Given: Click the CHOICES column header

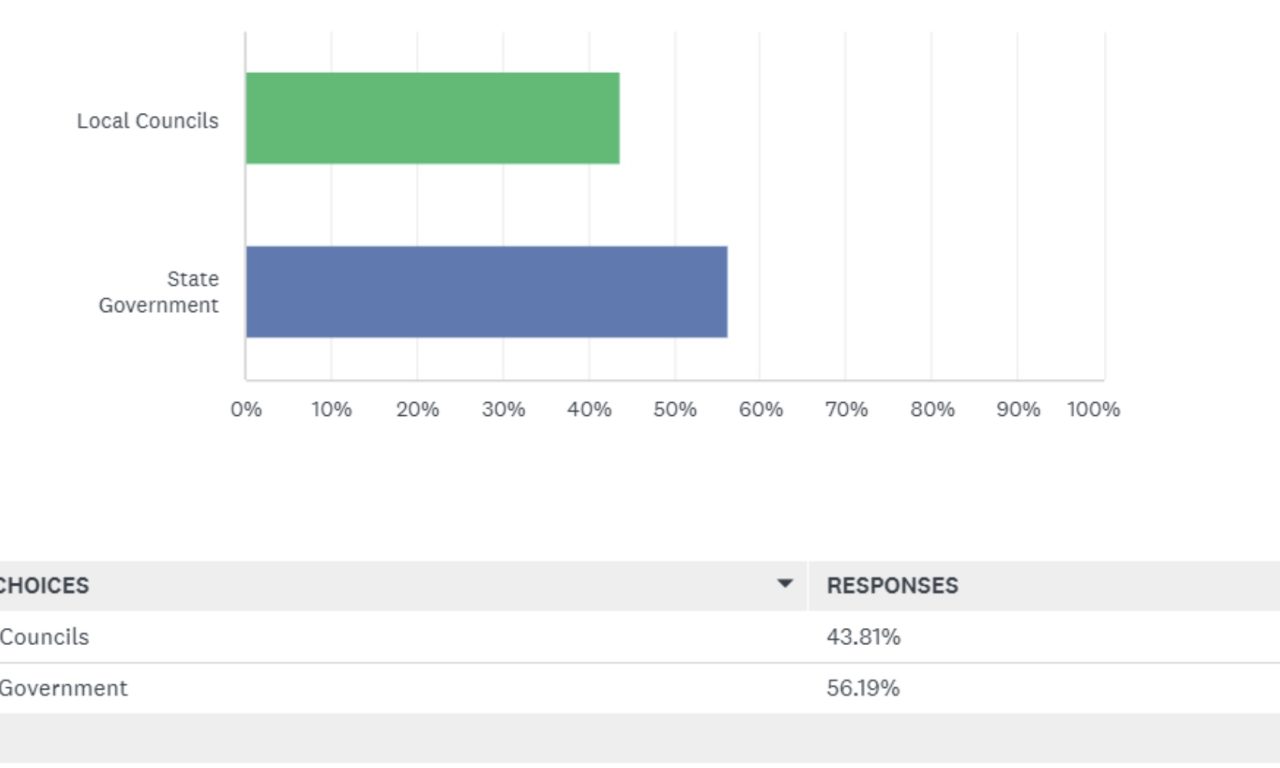Looking at the screenshot, I should pos(45,586).
